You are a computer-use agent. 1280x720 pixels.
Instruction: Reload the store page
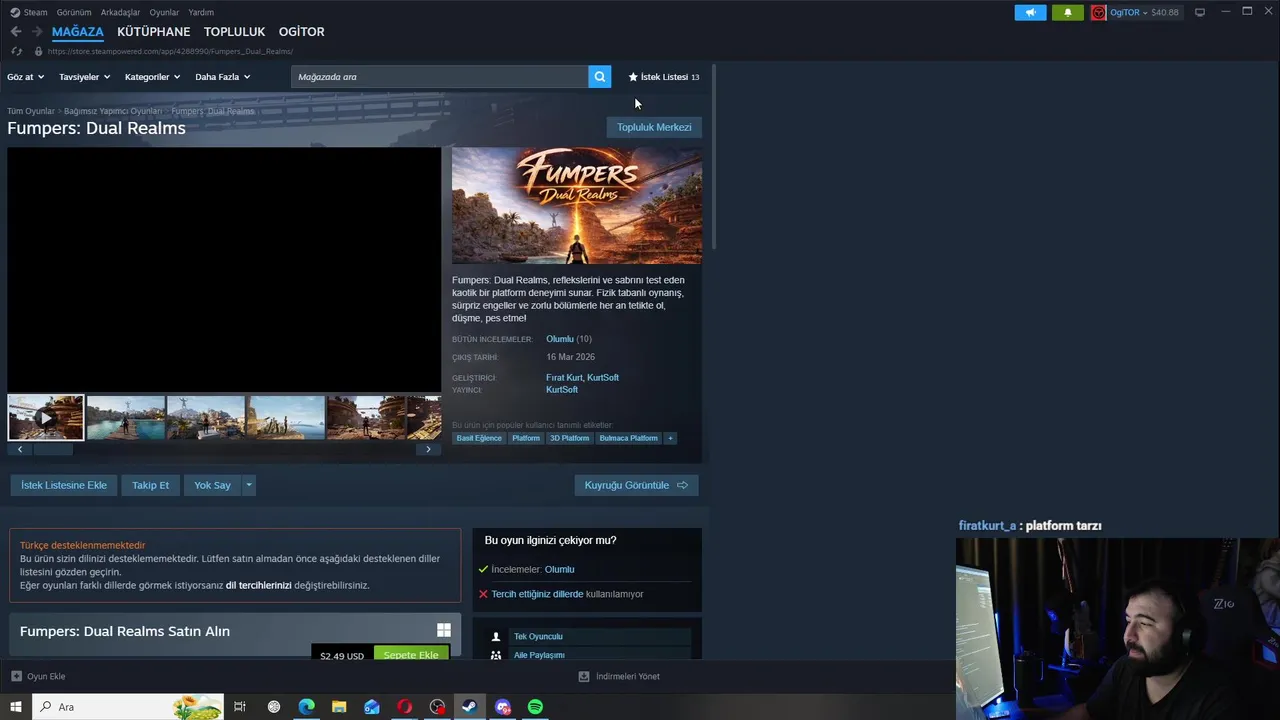tap(16, 51)
